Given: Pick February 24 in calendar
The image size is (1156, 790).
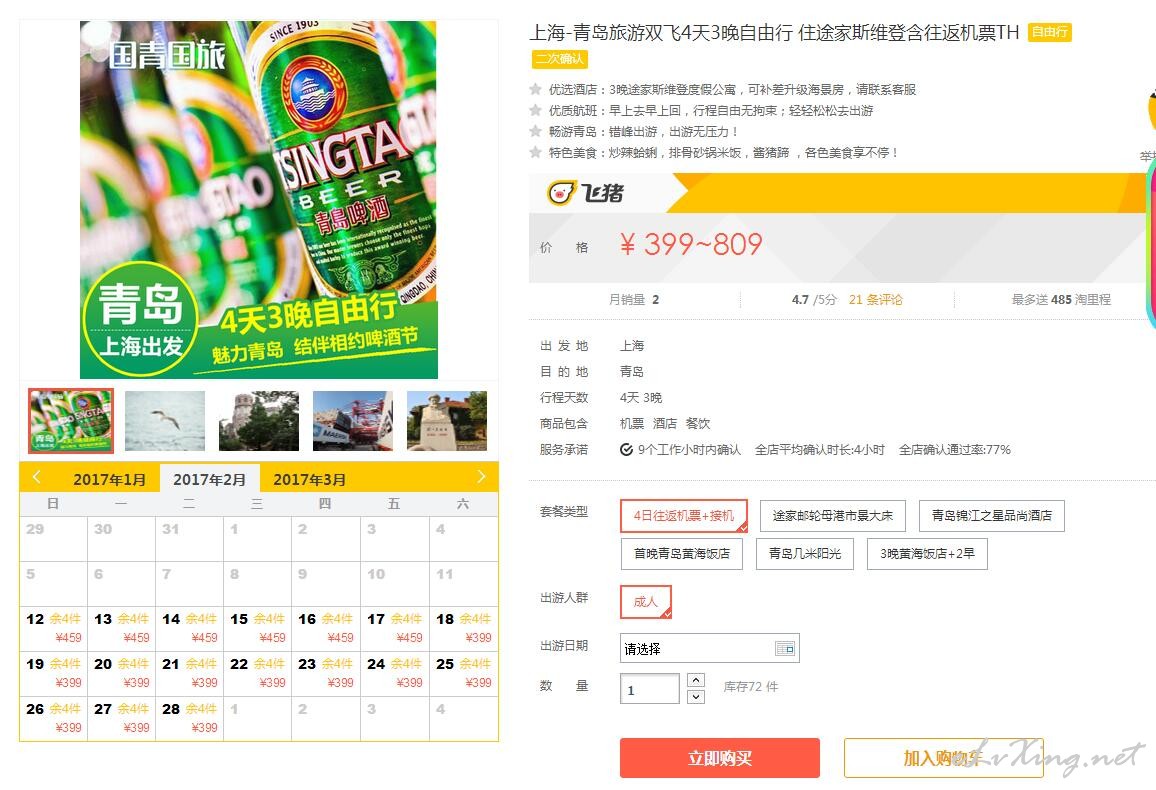Looking at the screenshot, I should point(394,674).
